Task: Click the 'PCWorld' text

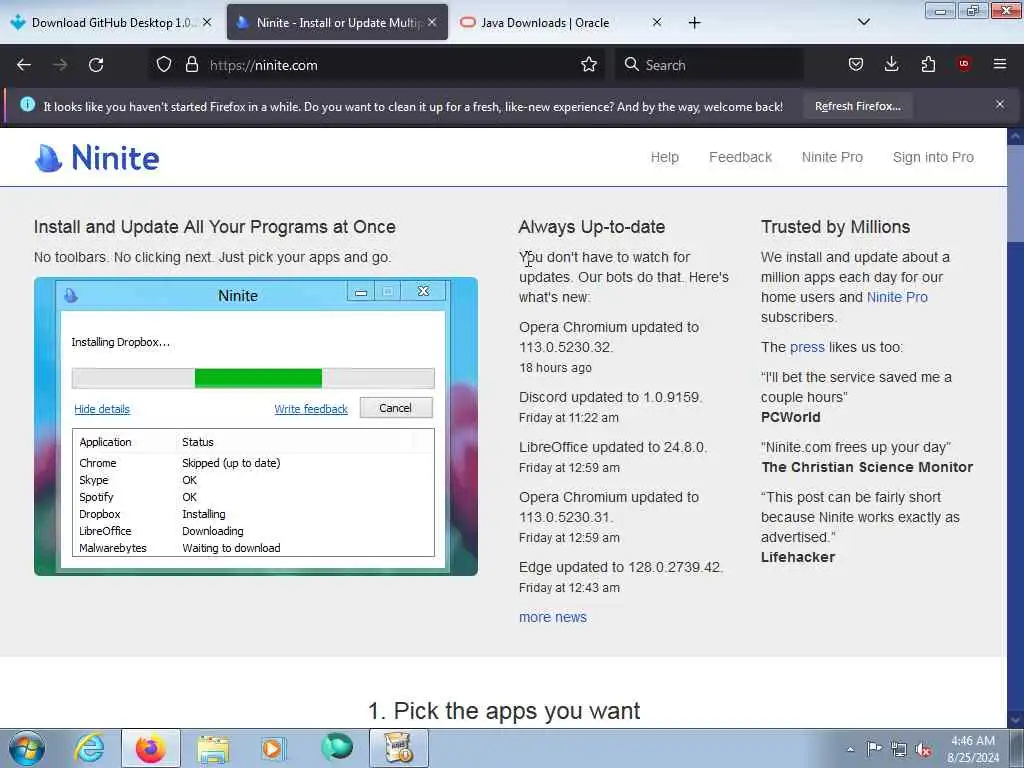Action: [x=790, y=417]
